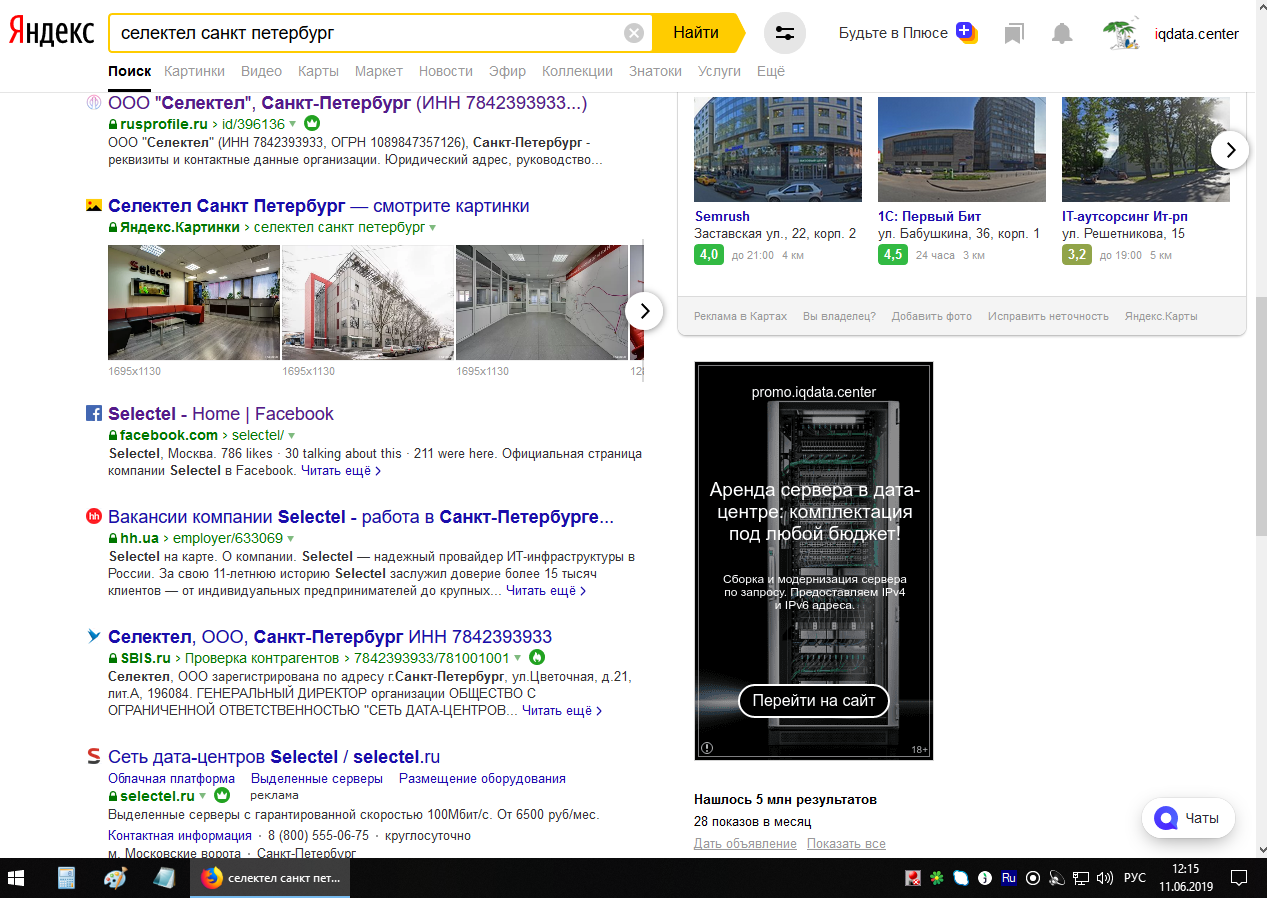
Task: Open the 1С: Первый Бит place photo
Action: (962, 150)
